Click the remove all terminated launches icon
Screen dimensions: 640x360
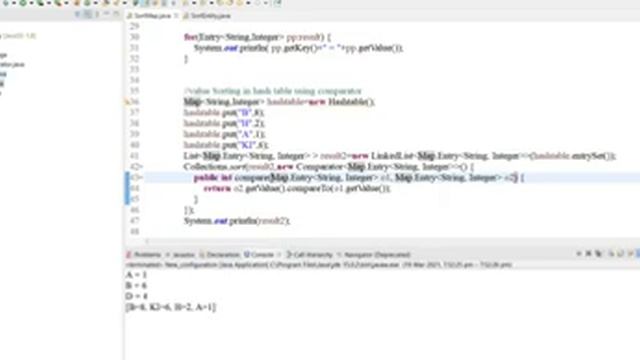(x=598, y=254)
